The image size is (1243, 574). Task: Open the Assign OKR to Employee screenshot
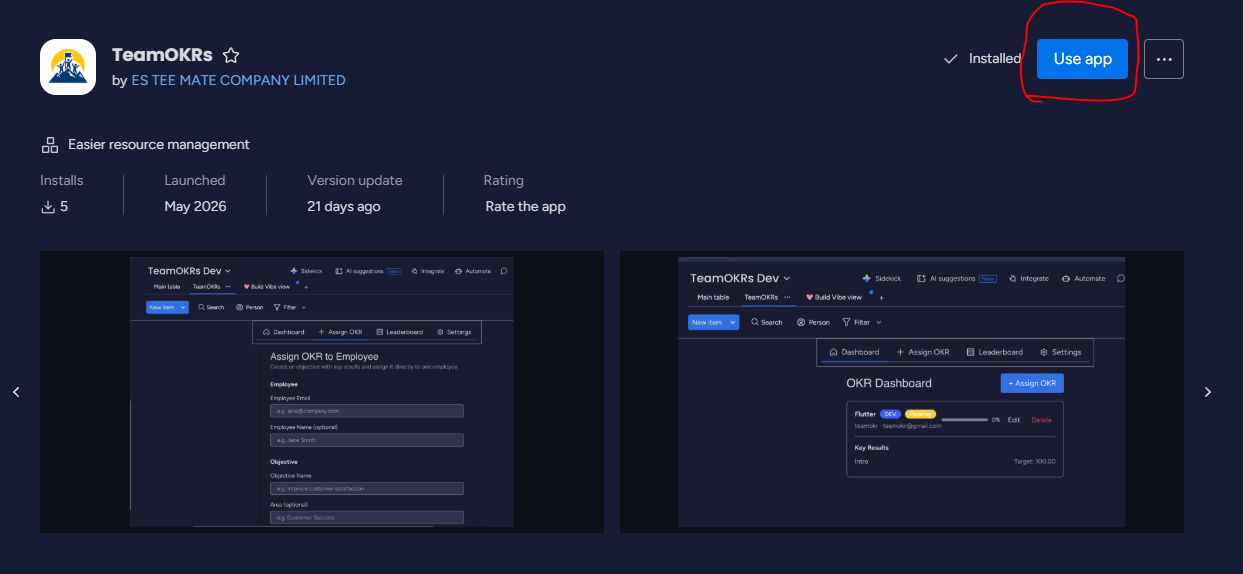(322, 392)
